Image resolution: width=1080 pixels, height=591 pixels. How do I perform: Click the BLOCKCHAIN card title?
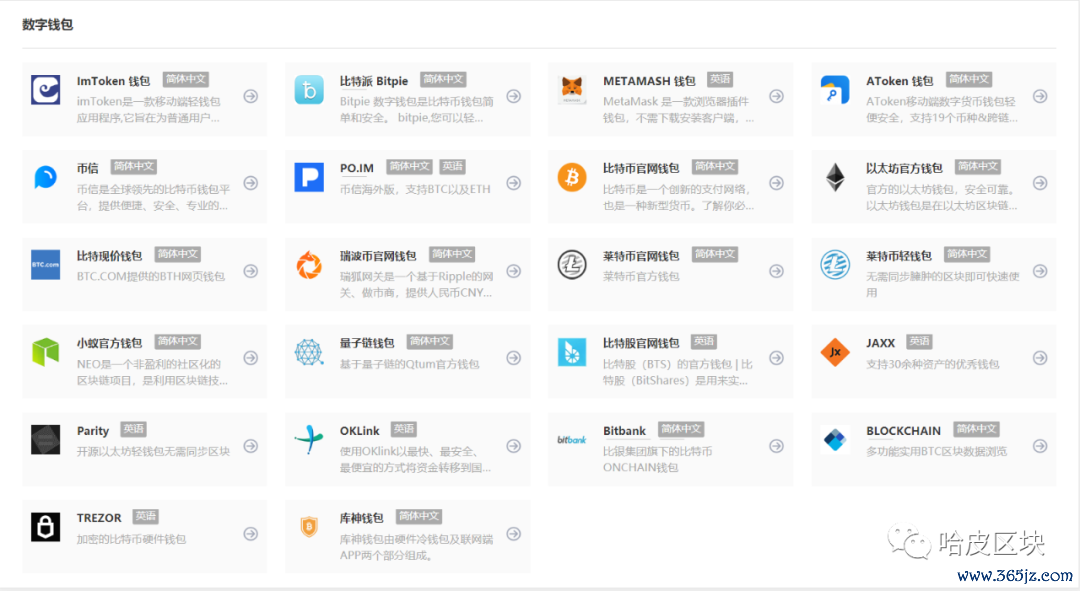click(904, 431)
